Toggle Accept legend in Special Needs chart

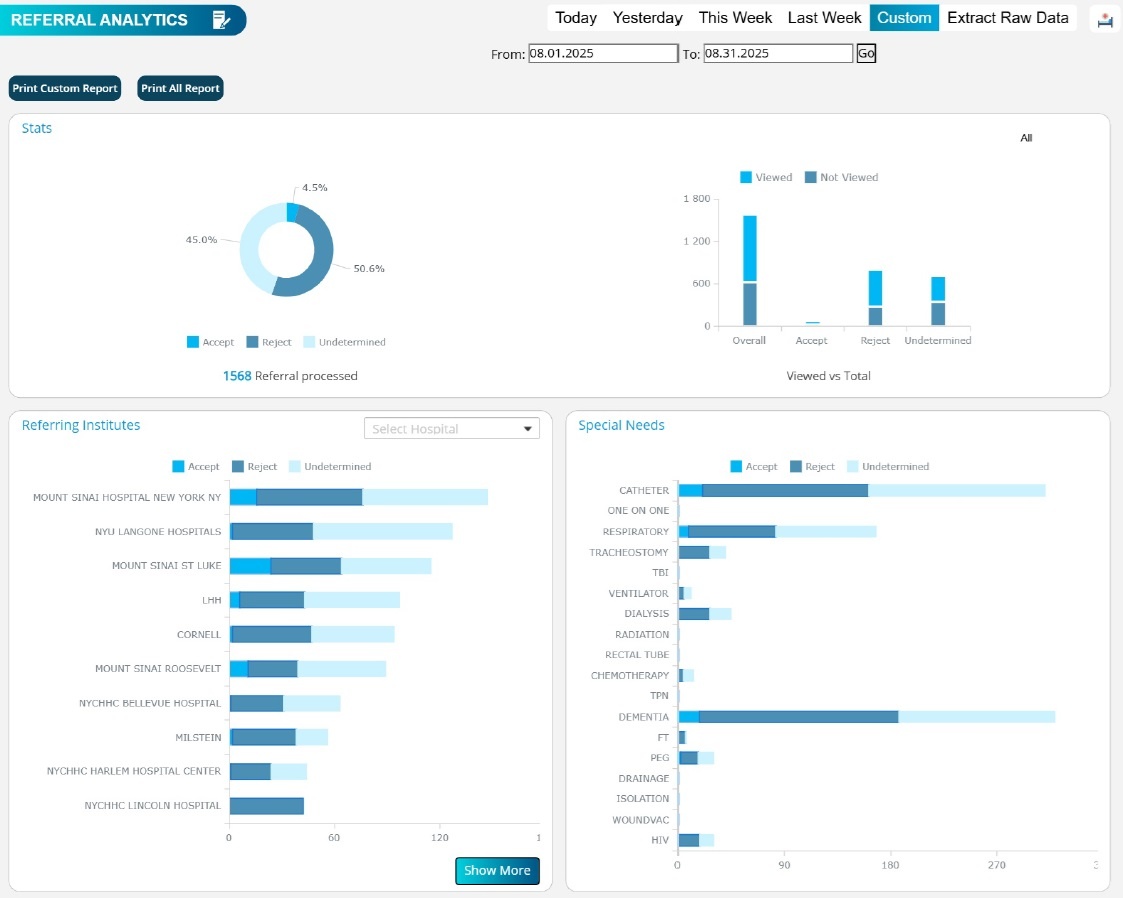click(753, 466)
